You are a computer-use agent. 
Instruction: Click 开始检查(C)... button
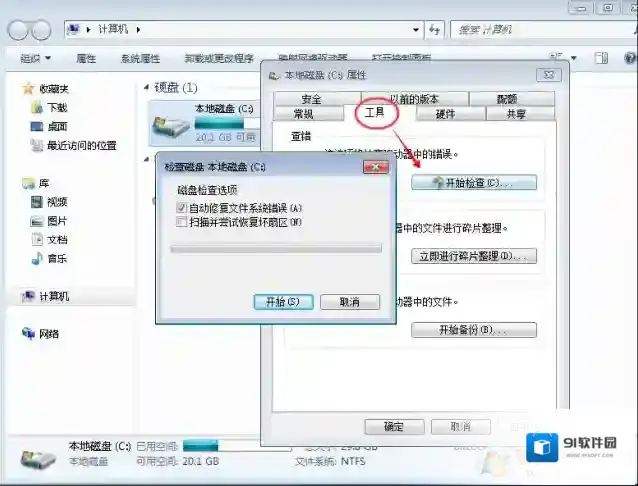pos(473,183)
